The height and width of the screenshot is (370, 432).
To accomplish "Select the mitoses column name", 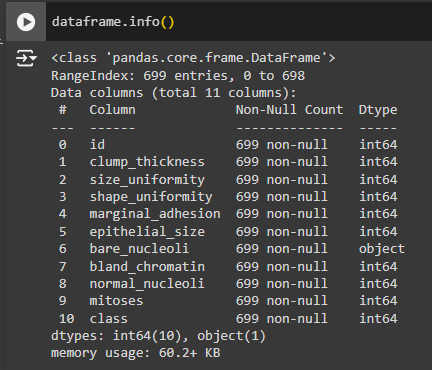I will pyautogui.click(x=116, y=301).
